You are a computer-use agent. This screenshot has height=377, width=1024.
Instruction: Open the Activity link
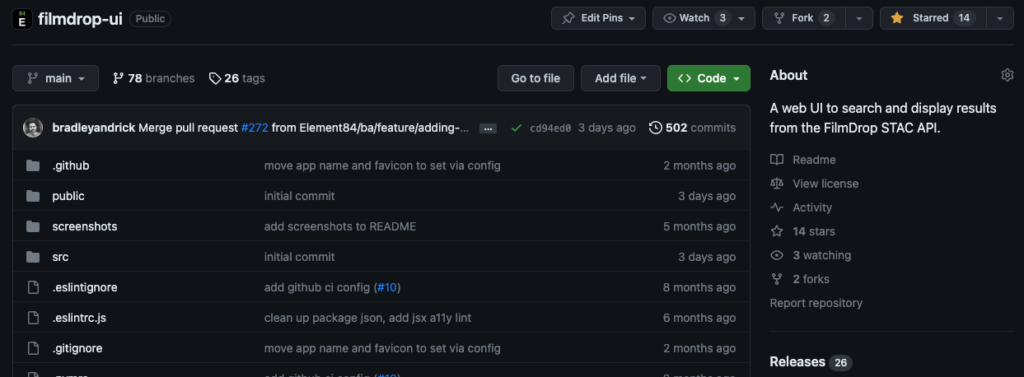[x=801, y=208]
